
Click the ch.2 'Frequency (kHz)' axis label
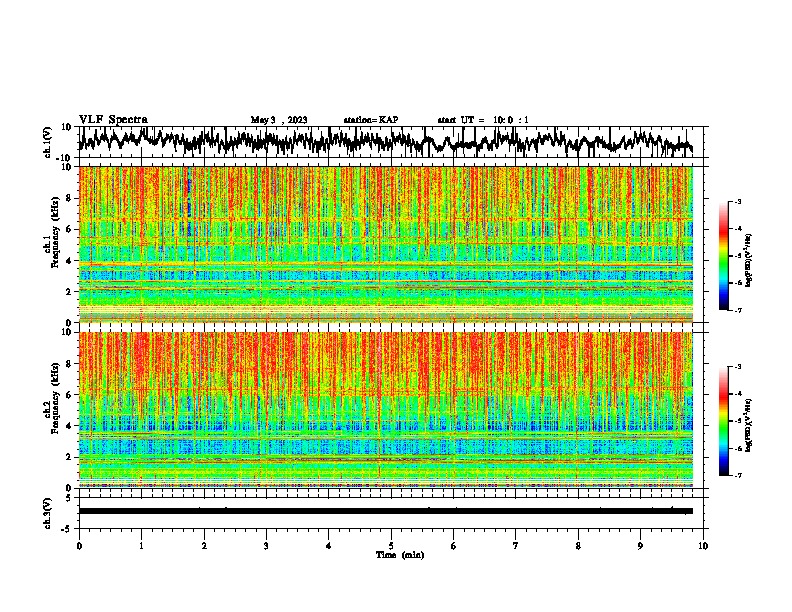click(55, 398)
